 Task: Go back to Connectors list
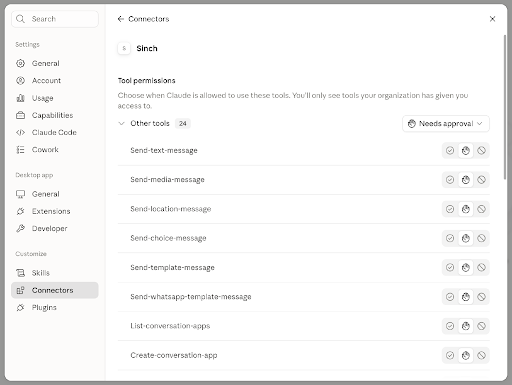[143, 19]
